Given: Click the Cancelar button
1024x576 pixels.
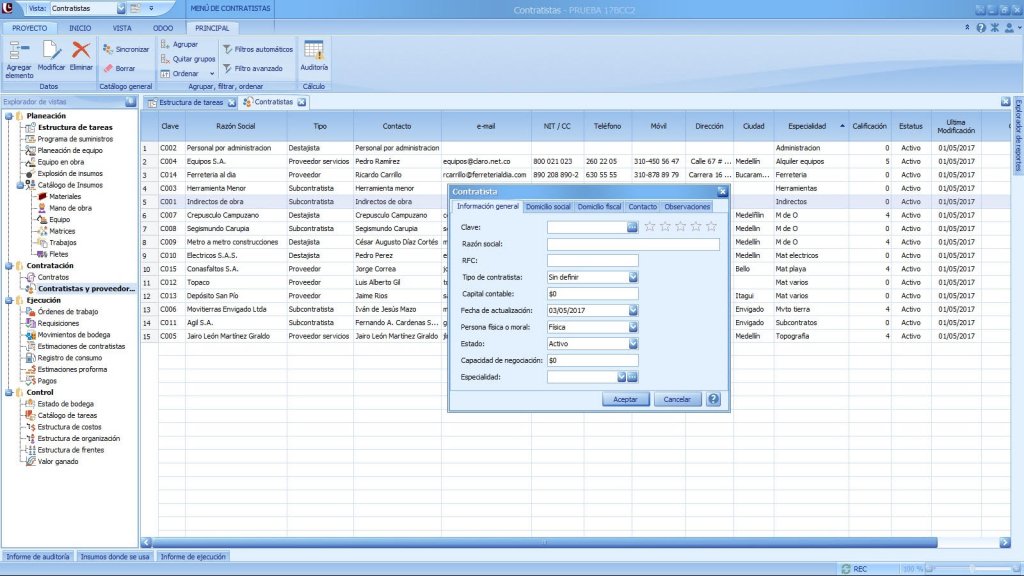Looking at the screenshot, I should coord(677,399).
